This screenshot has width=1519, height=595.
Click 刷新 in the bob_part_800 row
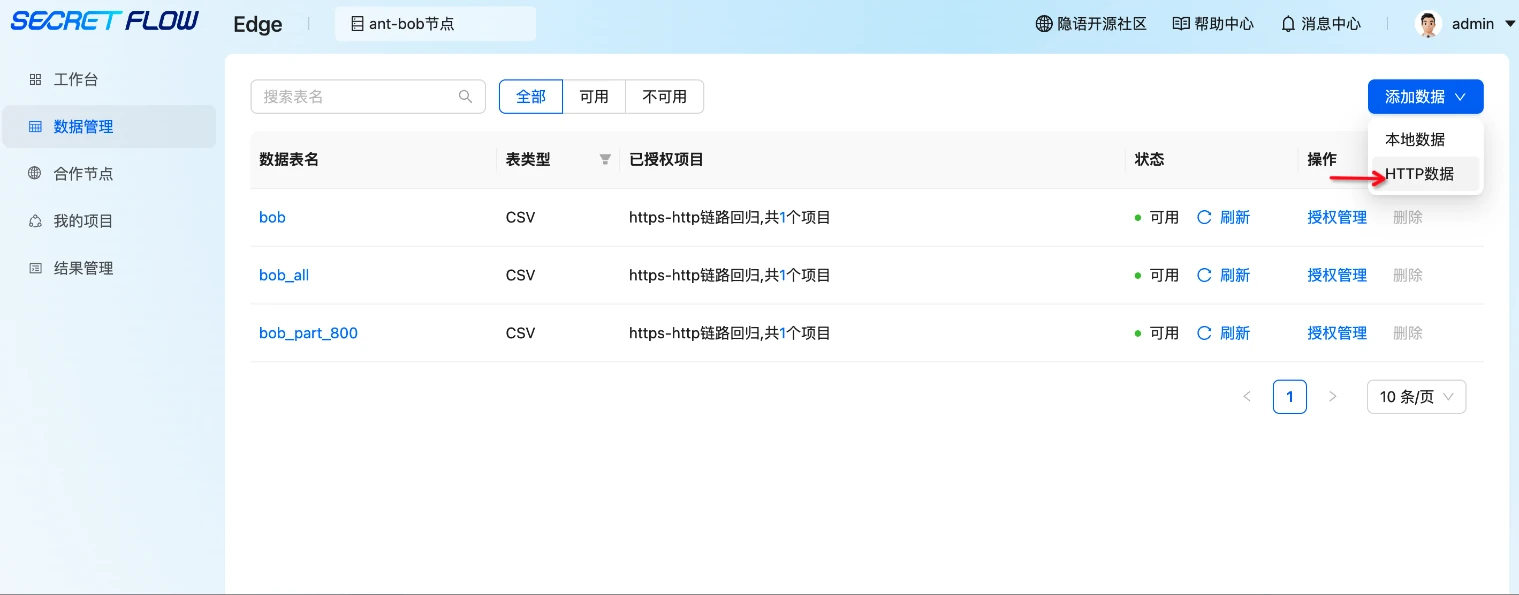1235,333
